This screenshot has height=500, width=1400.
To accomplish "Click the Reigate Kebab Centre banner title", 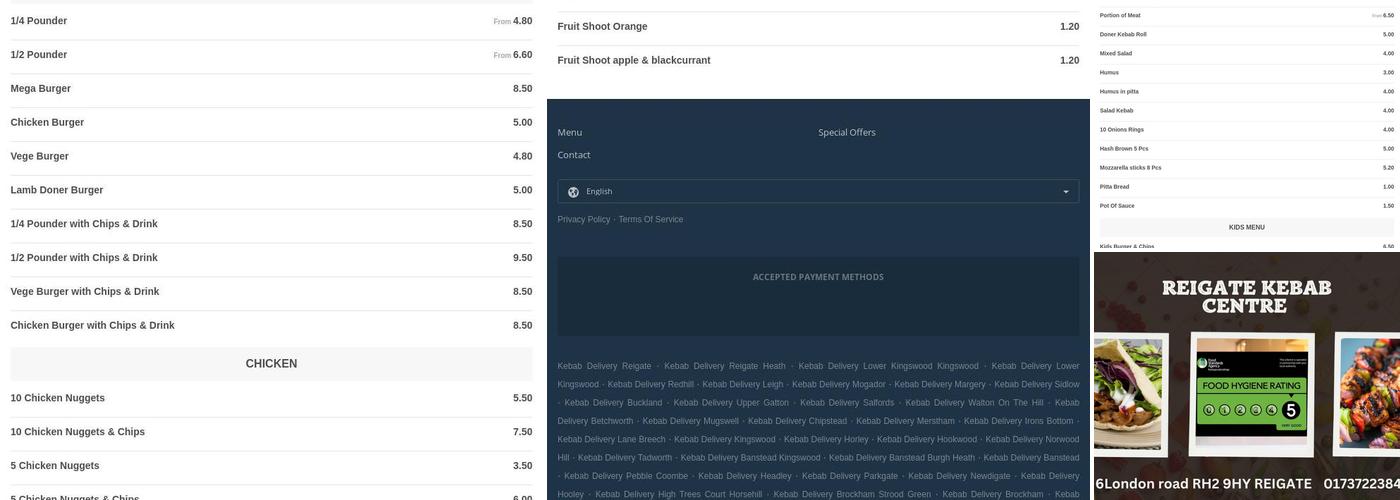I will pos(1246,297).
